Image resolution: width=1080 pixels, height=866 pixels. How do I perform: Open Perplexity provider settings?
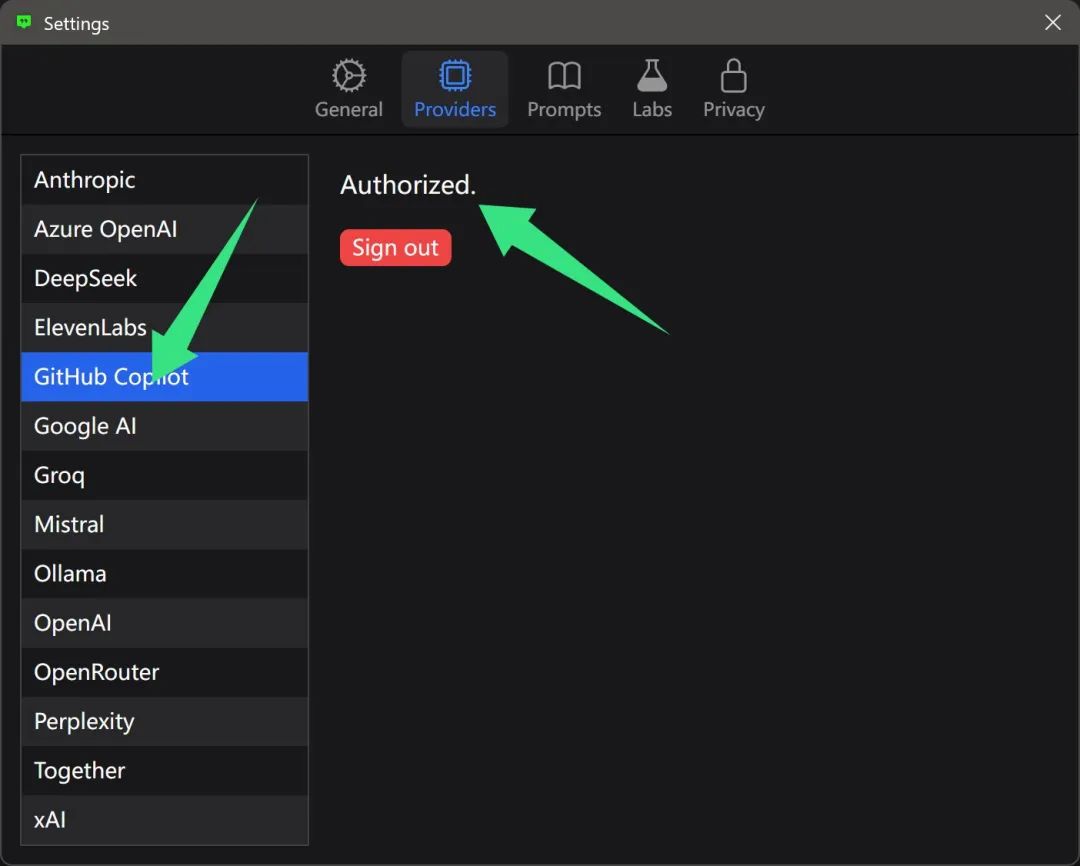(x=165, y=722)
